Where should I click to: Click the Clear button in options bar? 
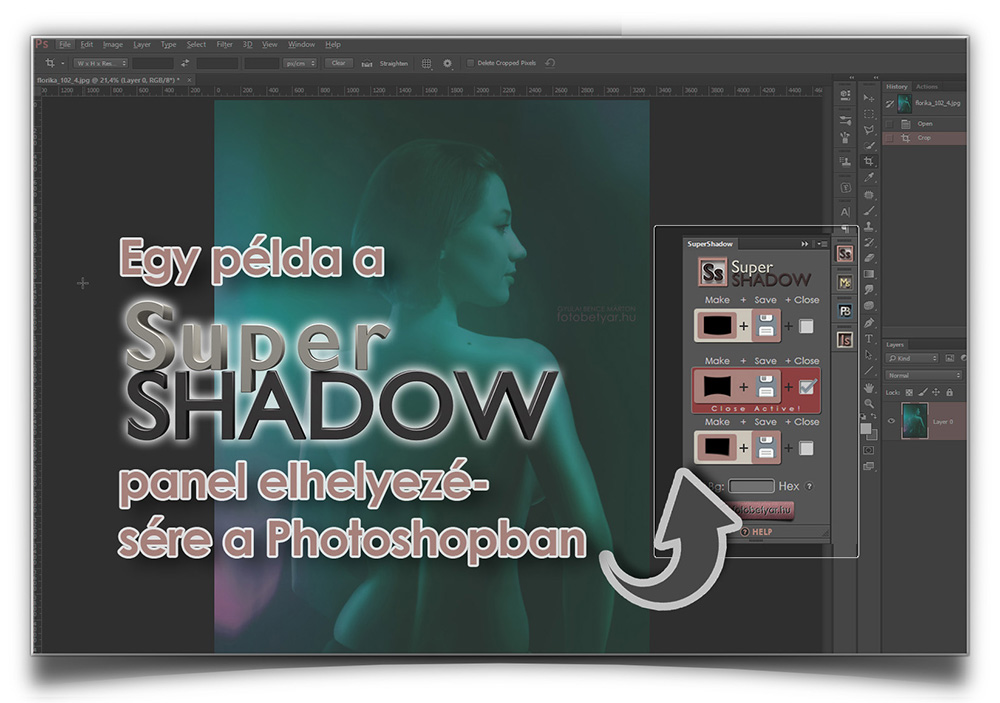(x=338, y=63)
